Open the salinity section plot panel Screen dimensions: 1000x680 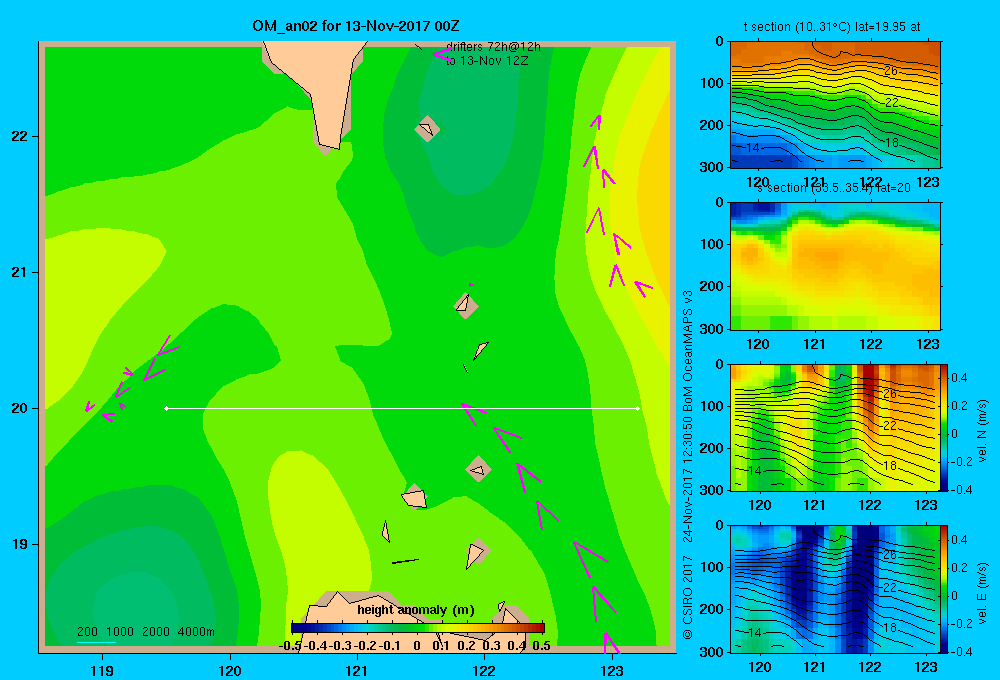(835, 266)
